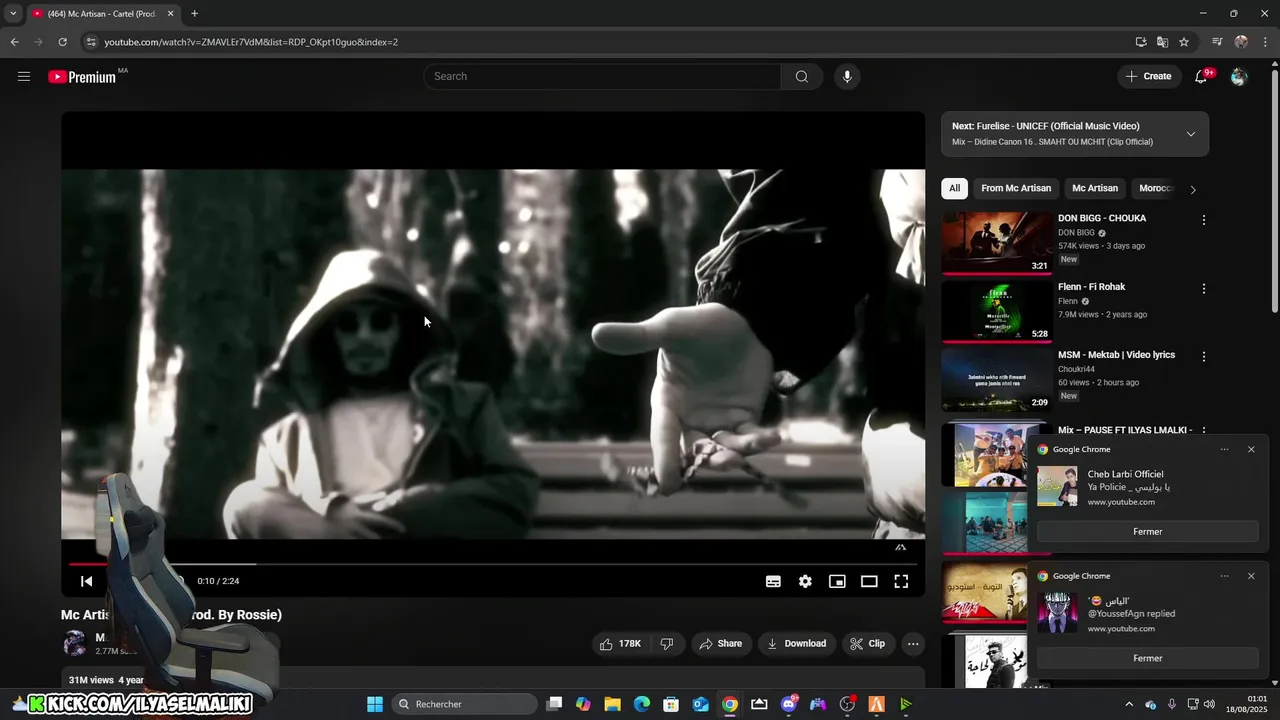Open taskbar volume control
The height and width of the screenshot is (720, 1280).
(1209, 704)
